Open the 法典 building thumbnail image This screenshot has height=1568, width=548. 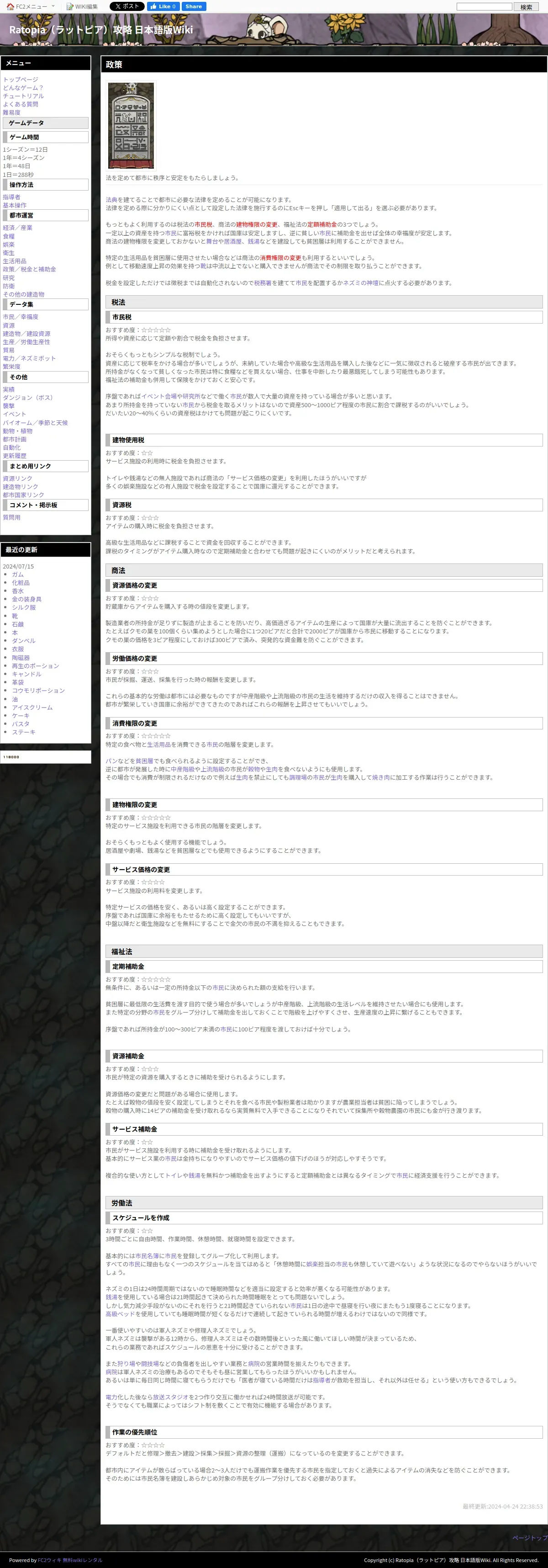click(131, 125)
